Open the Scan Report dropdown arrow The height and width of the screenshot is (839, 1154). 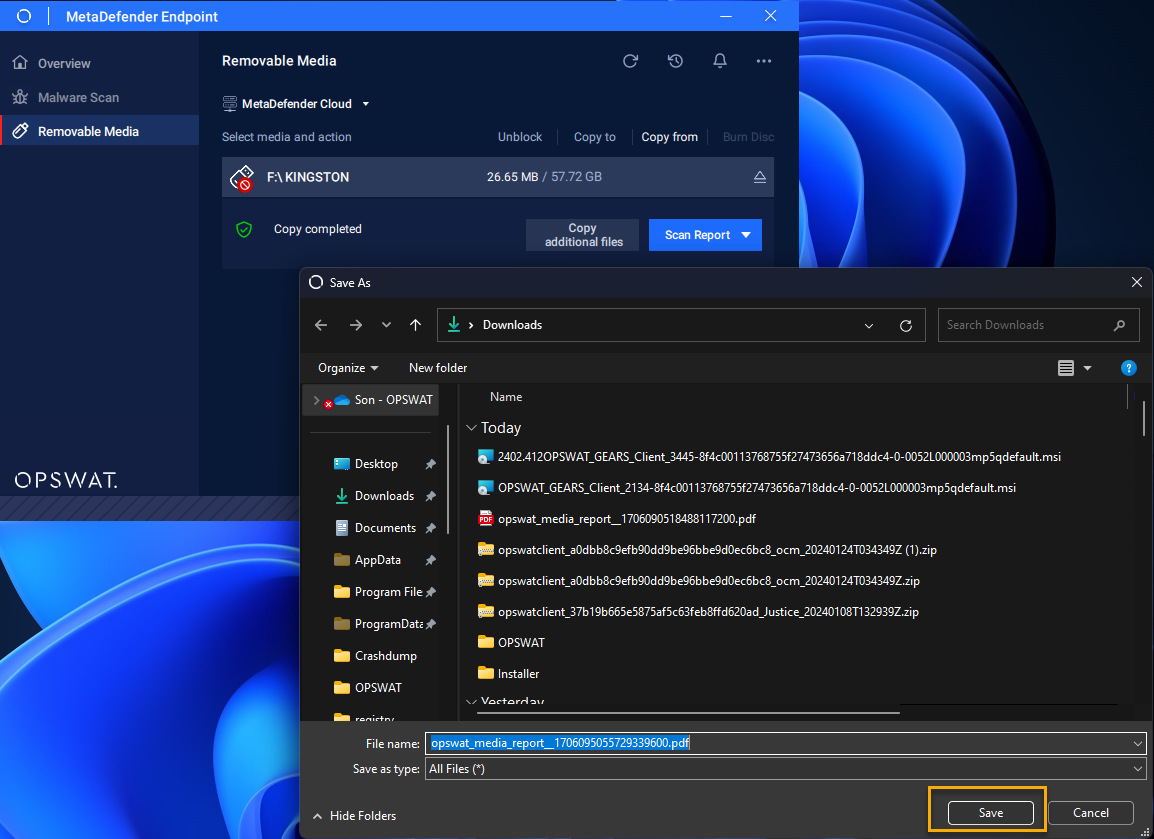(746, 235)
